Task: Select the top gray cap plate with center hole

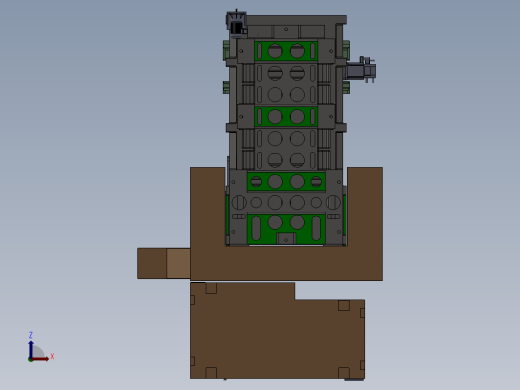Action: coord(286,31)
